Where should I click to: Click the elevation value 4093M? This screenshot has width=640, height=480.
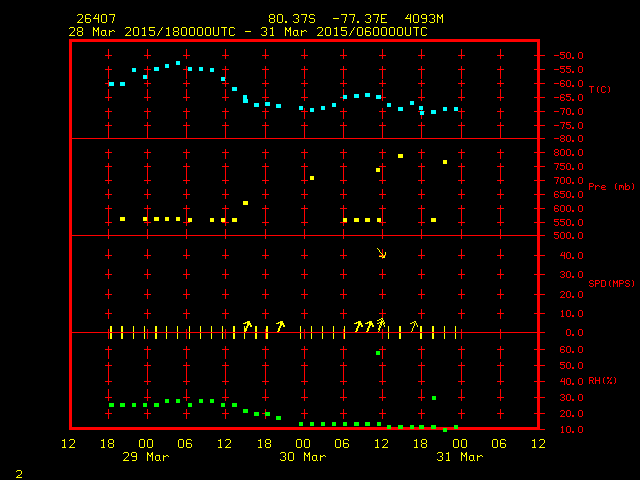tap(424, 19)
